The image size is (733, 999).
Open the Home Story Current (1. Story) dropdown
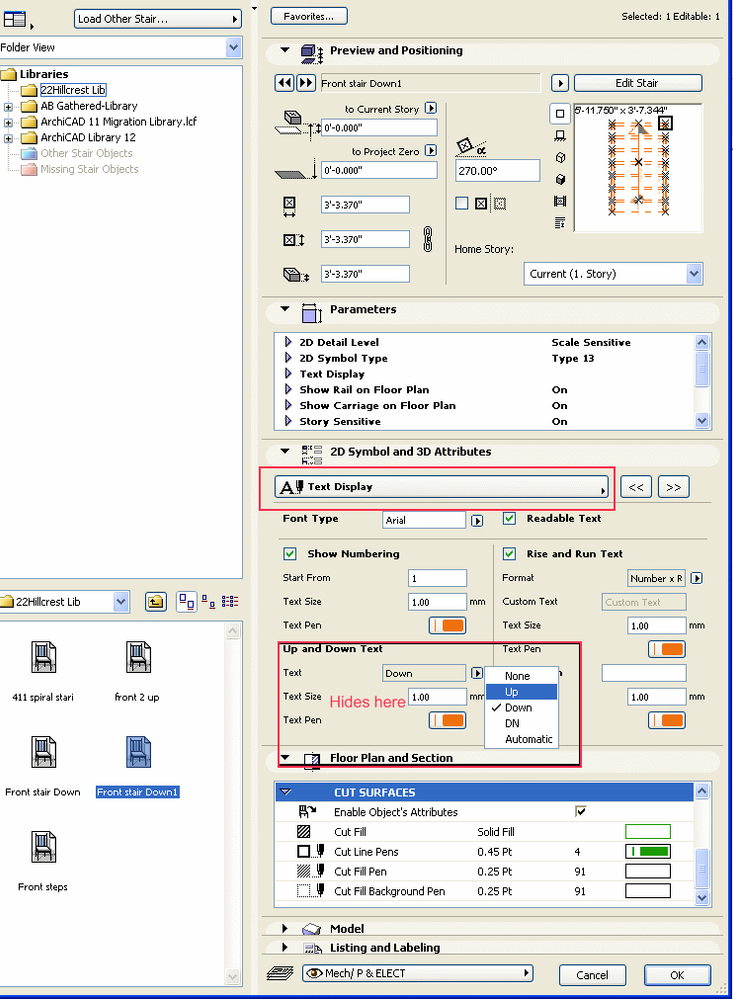pos(694,274)
